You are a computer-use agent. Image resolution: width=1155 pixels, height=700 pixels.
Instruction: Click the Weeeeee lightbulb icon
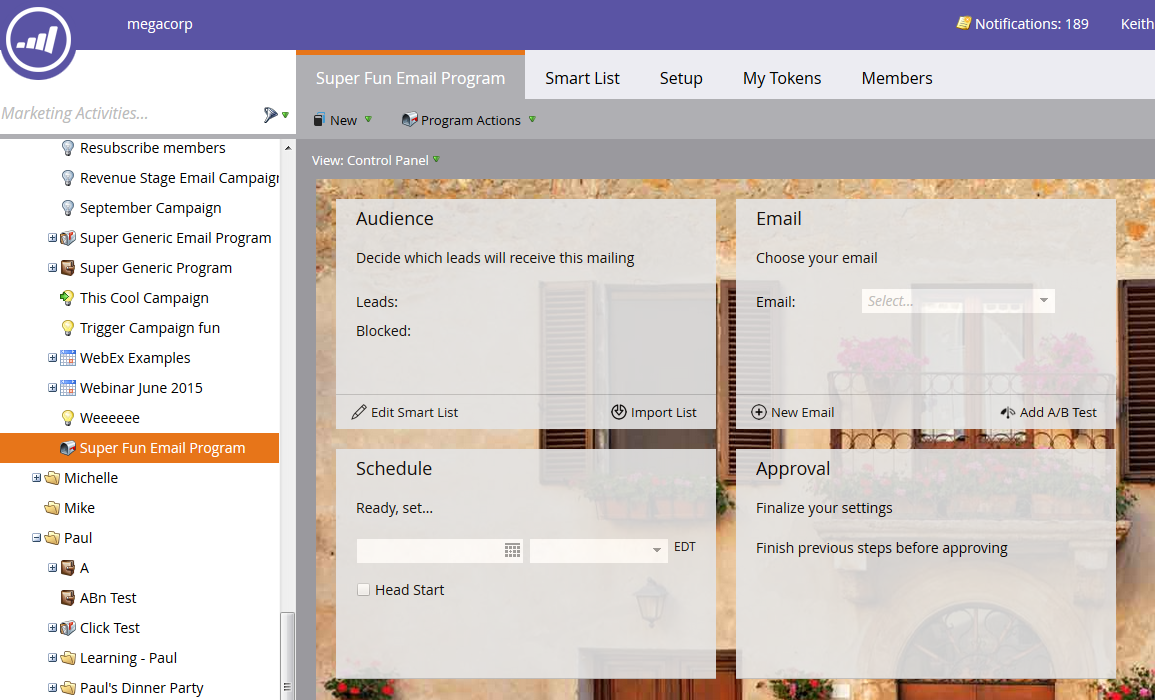coord(68,418)
